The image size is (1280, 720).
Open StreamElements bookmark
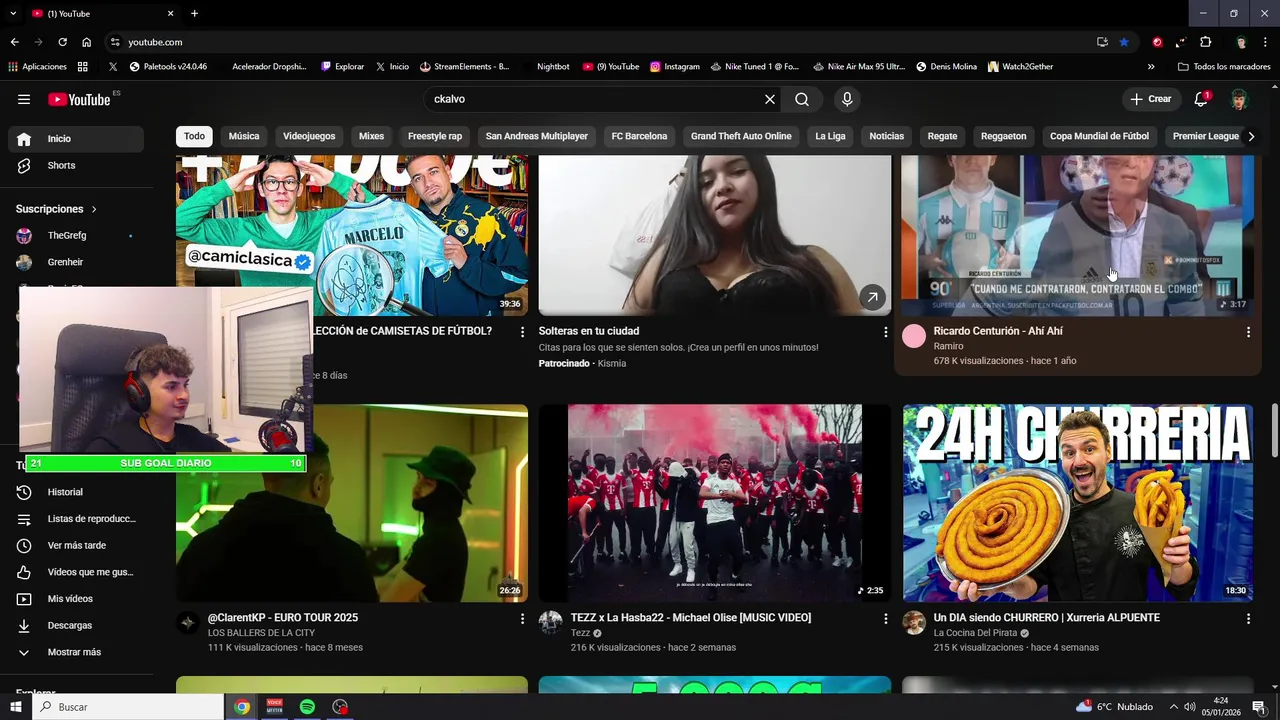[464, 67]
